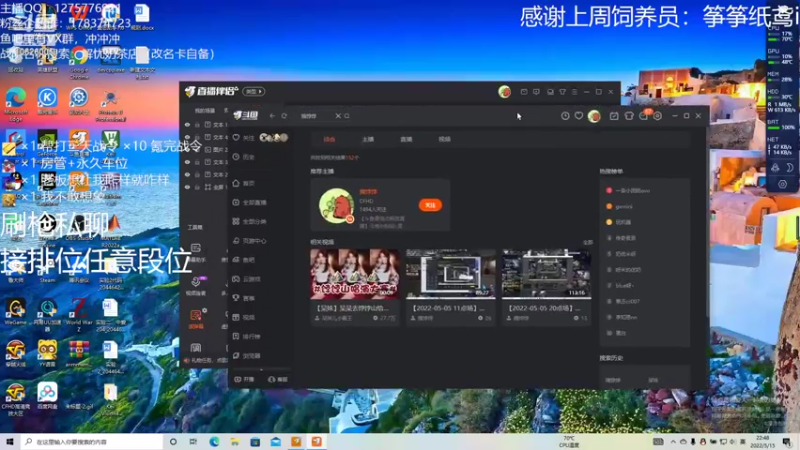Clear the Douyu search box text

(x=338, y=116)
